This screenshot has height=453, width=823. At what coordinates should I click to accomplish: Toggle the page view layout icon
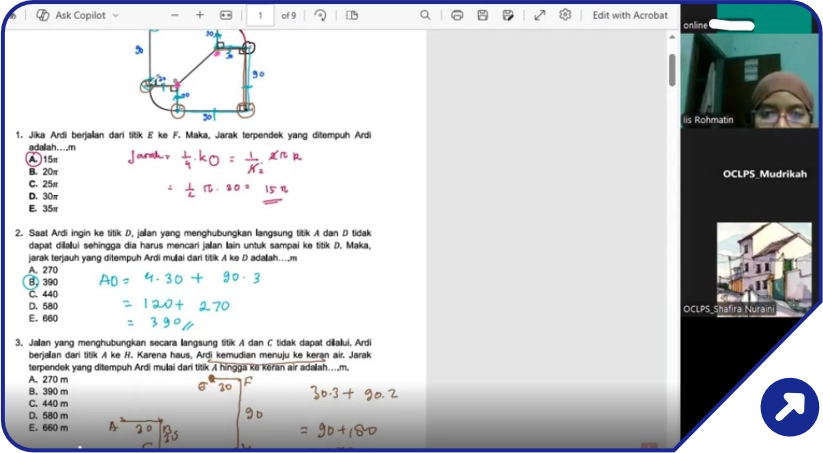point(352,15)
